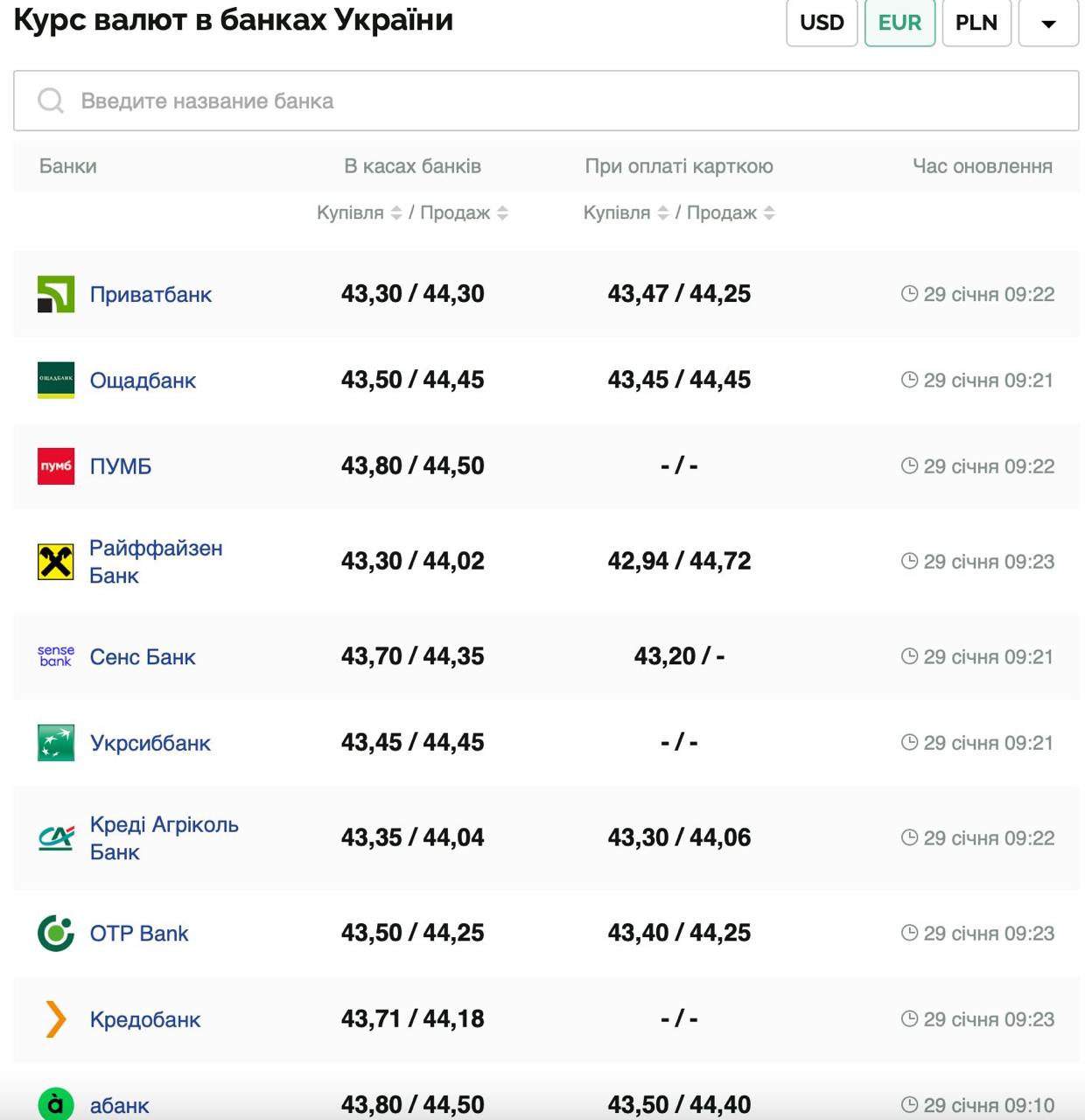Open the more currencies dropdown arrow
1085x1120 pixels.
tap(1048, 23)
